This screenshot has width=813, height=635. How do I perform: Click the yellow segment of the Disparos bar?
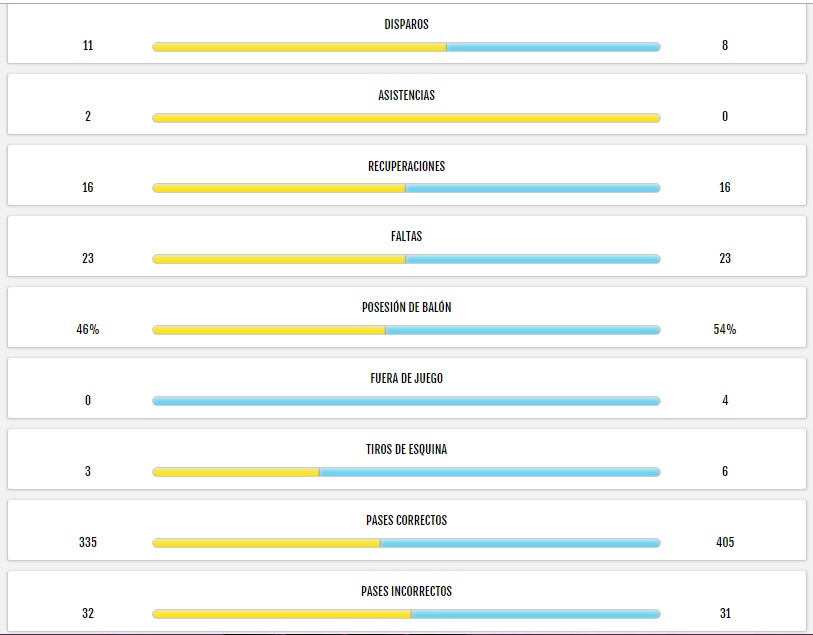click(x=299, y=47)
